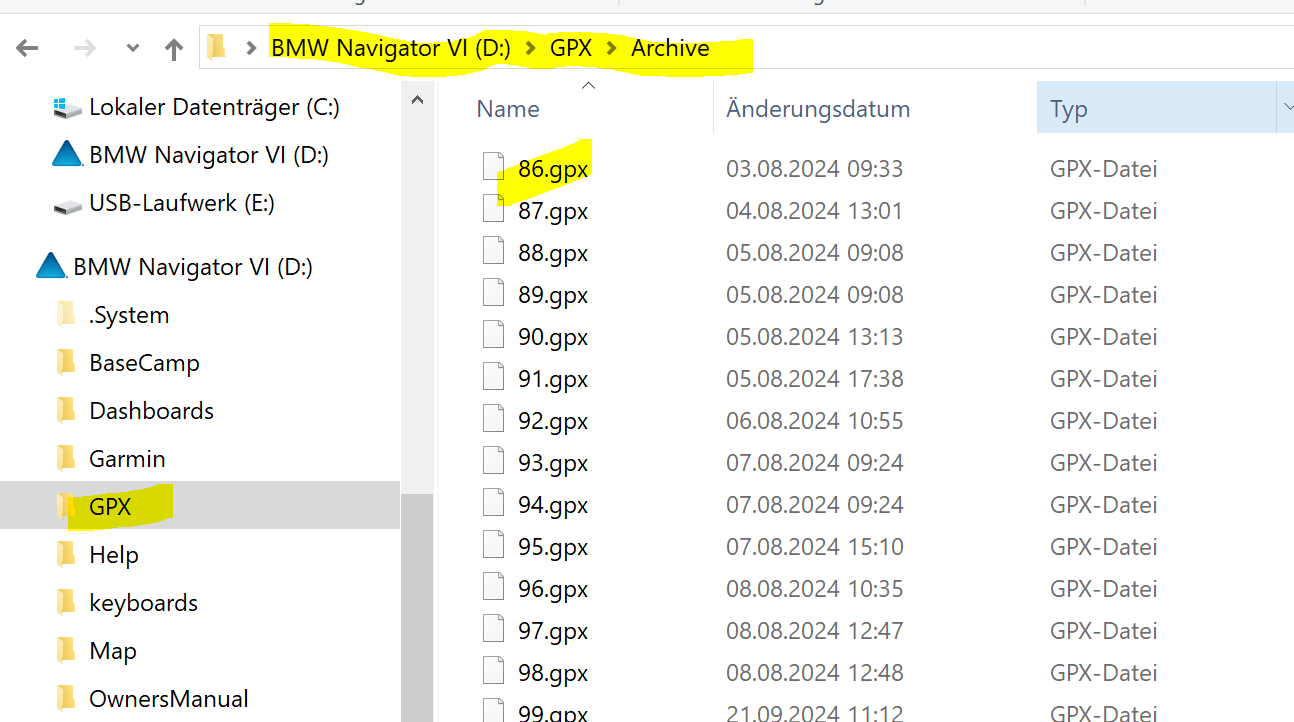The width and height of the screenshot is (1294, 722).
Task: Select the 86.gpx file icon
Action: point(493,168)
